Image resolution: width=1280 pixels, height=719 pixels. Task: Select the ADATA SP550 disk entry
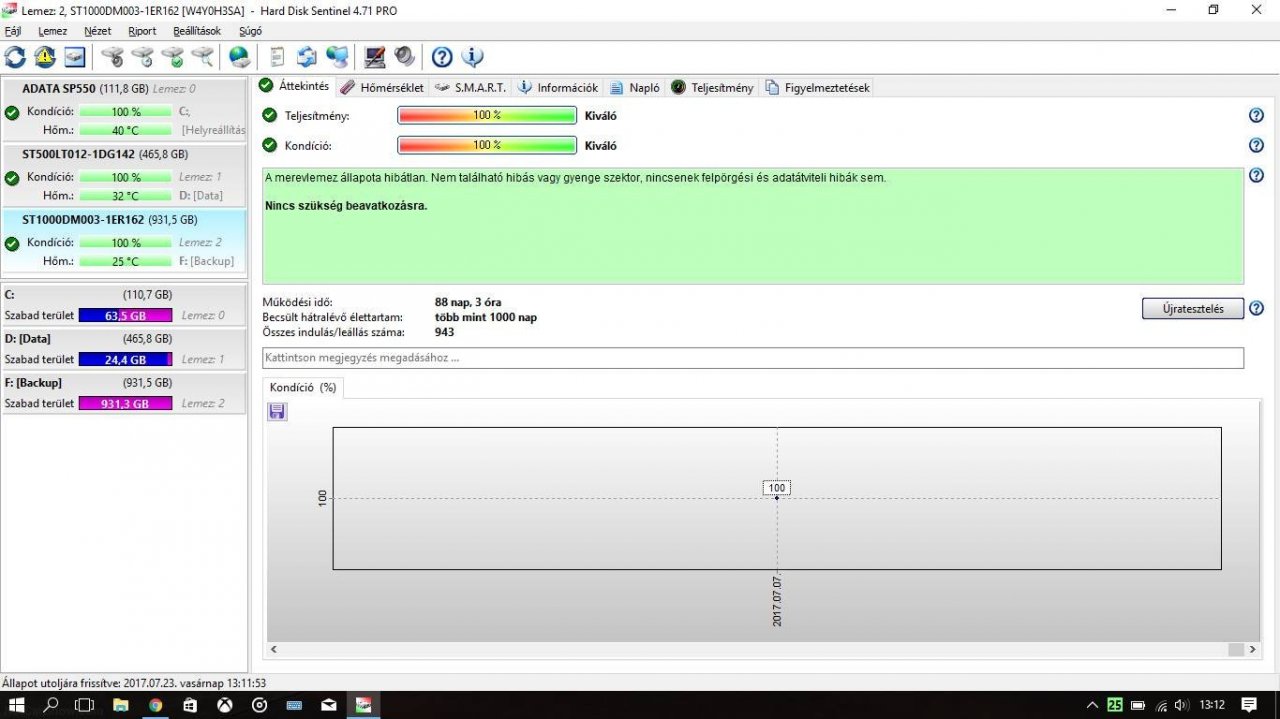tap(124, 109)
